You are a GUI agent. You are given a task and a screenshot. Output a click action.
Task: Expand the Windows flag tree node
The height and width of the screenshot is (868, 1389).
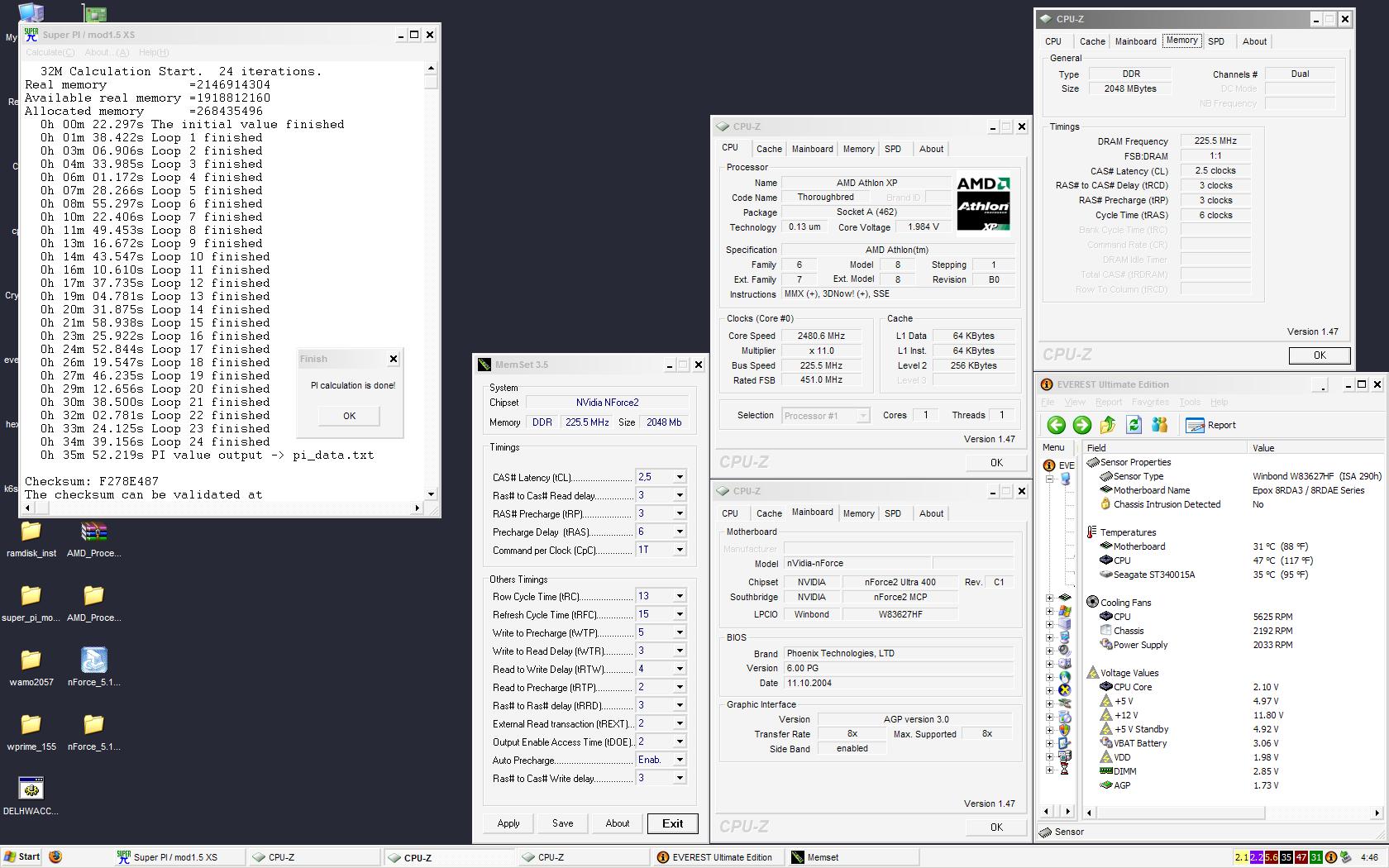(1049, 611)
